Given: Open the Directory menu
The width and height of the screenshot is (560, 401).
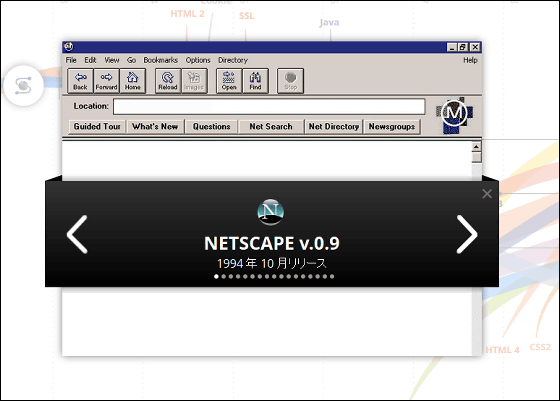Looking at the screenshot, I should [233, 60].
